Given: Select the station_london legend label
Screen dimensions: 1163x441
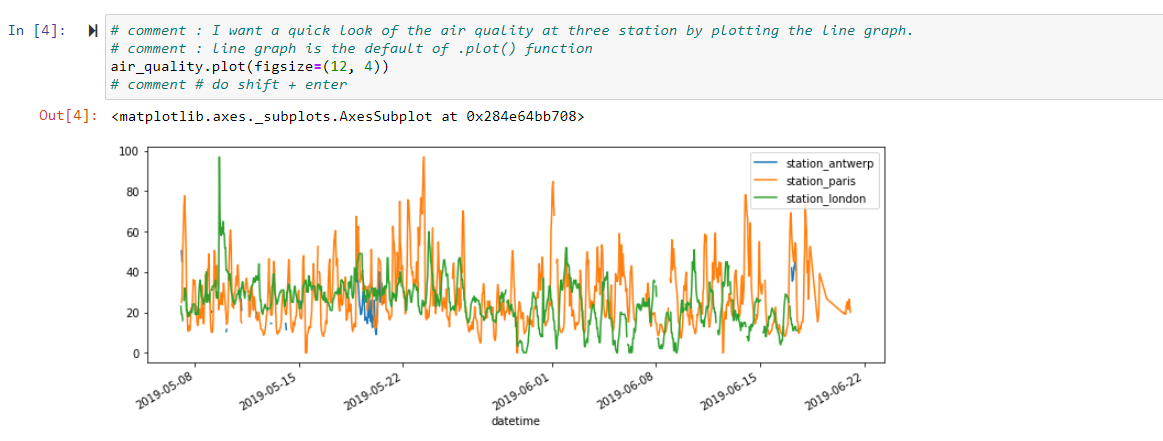Looking at the screenshot, I should (x=820, y=199).
